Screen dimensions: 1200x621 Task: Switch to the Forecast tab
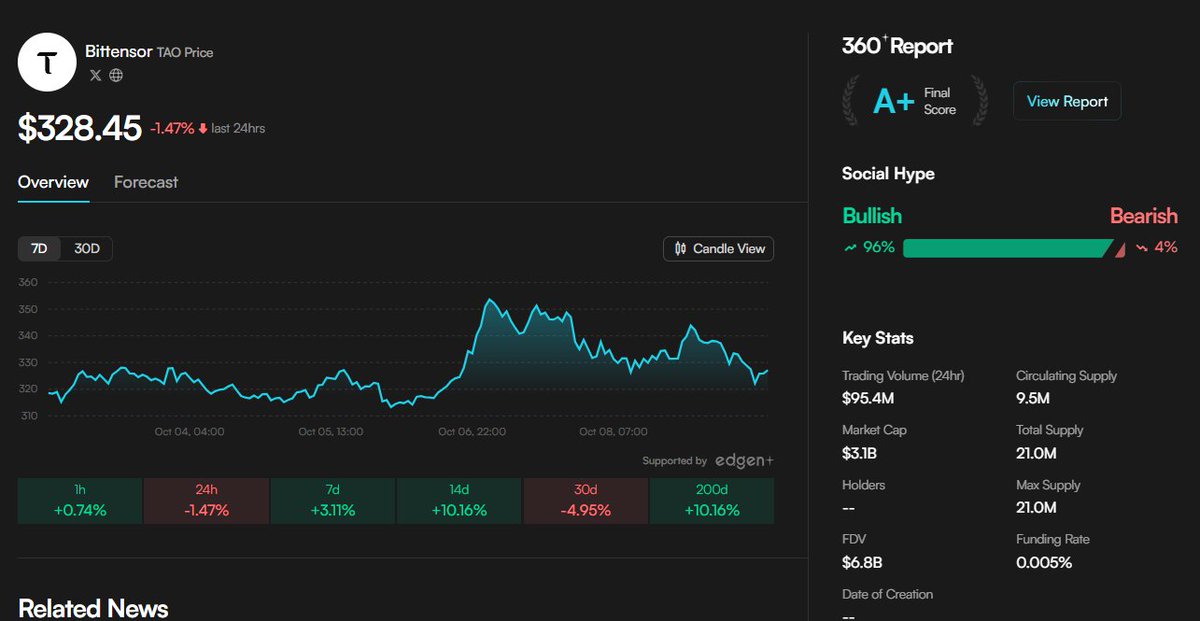146,182
